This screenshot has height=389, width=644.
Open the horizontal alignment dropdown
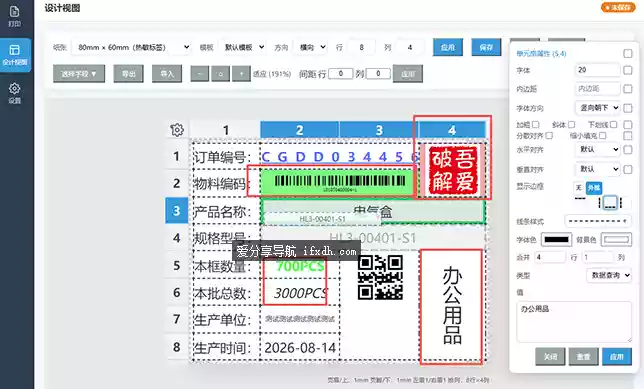click(598, 149)
